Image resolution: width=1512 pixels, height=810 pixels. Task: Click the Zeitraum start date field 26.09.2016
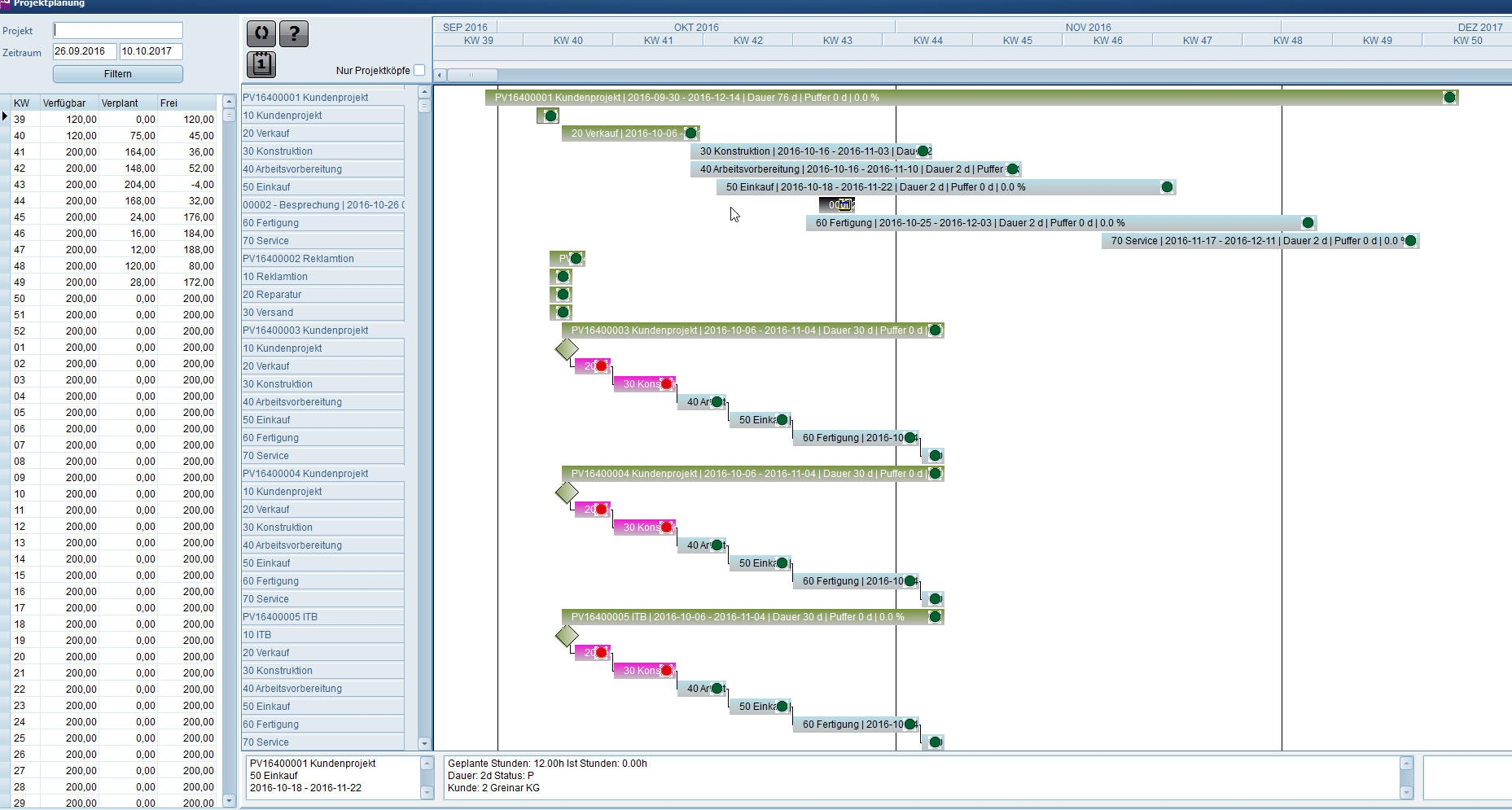[84, 51]
